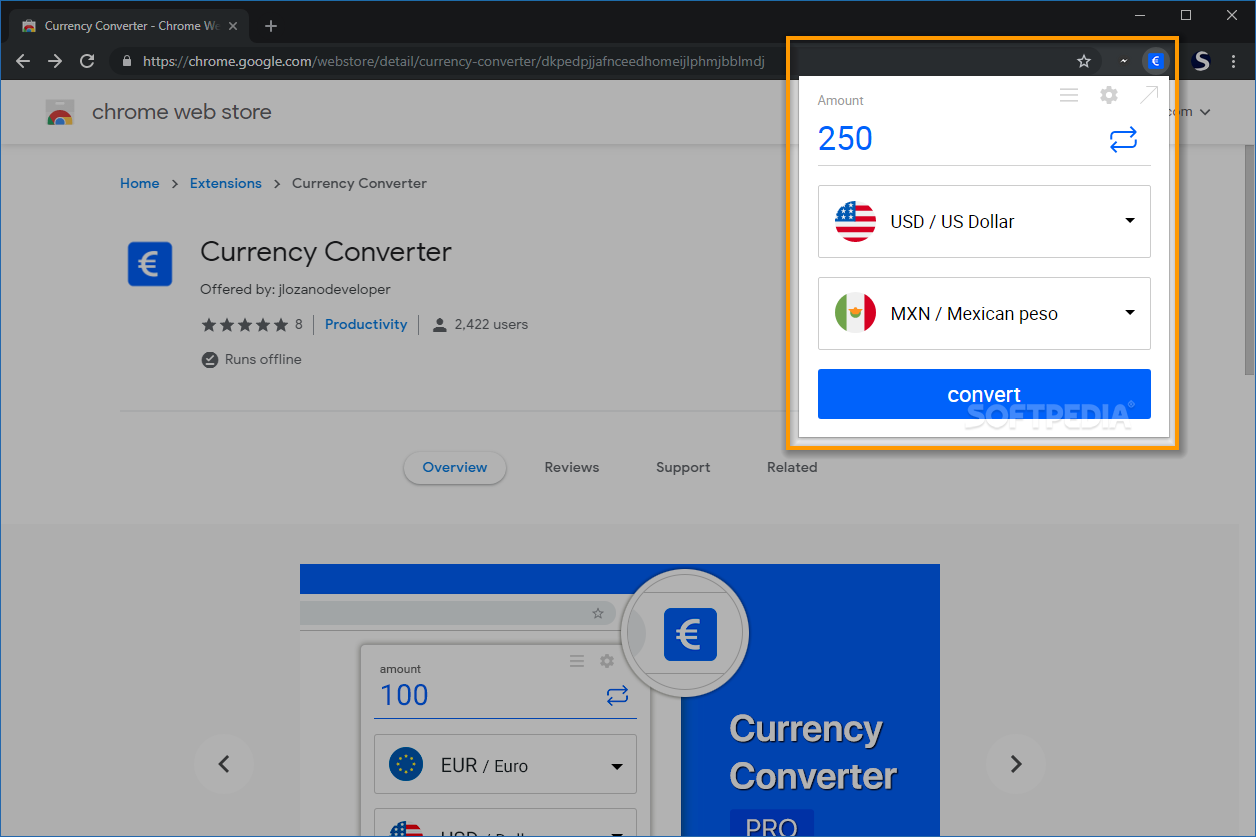Open the Chrome three-dot menu

click(1233, 61)
